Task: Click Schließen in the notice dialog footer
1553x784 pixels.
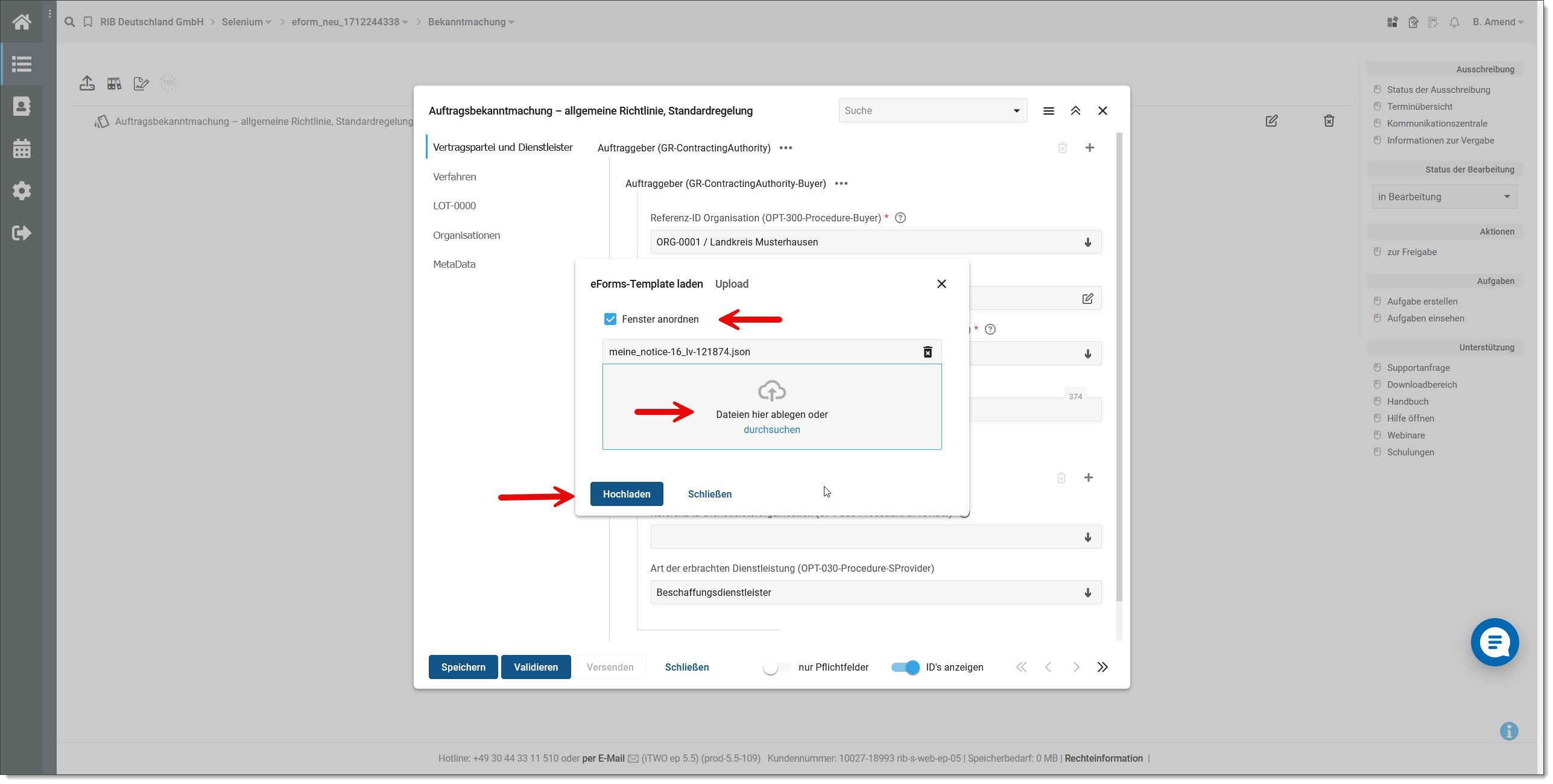Action: (687, 667)
